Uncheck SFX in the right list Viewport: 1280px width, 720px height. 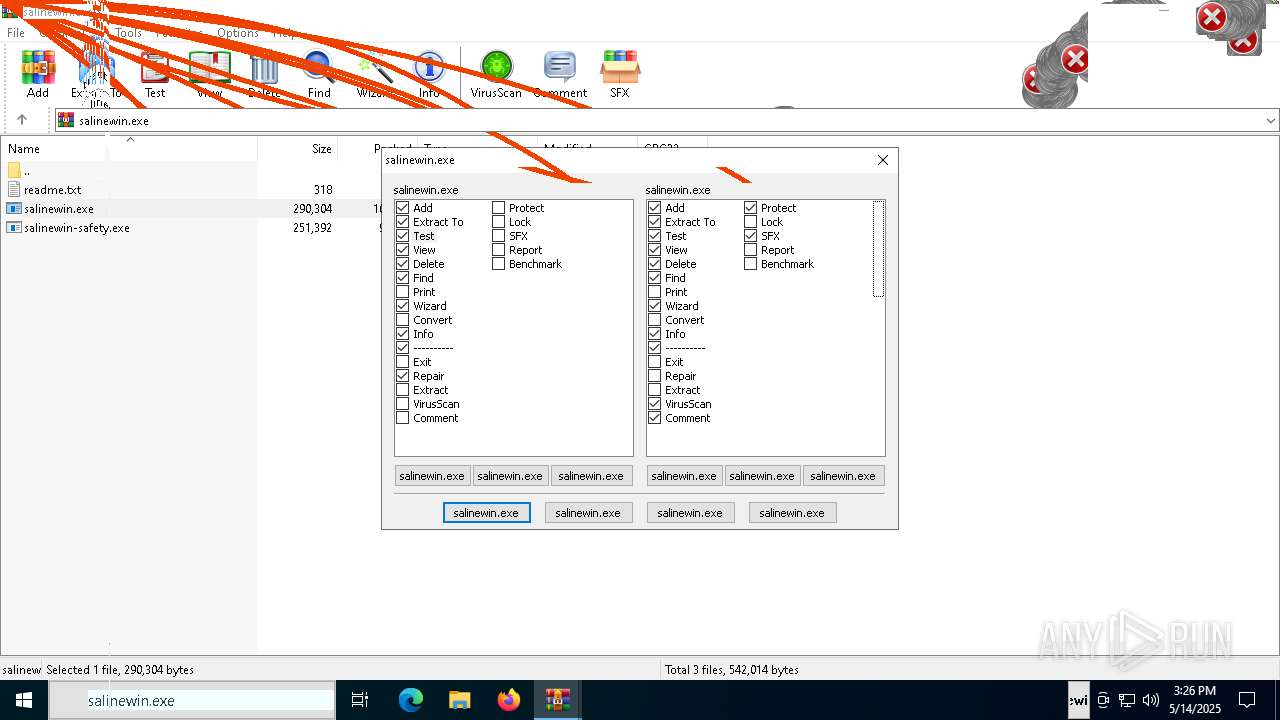click(x=751, y=236)
